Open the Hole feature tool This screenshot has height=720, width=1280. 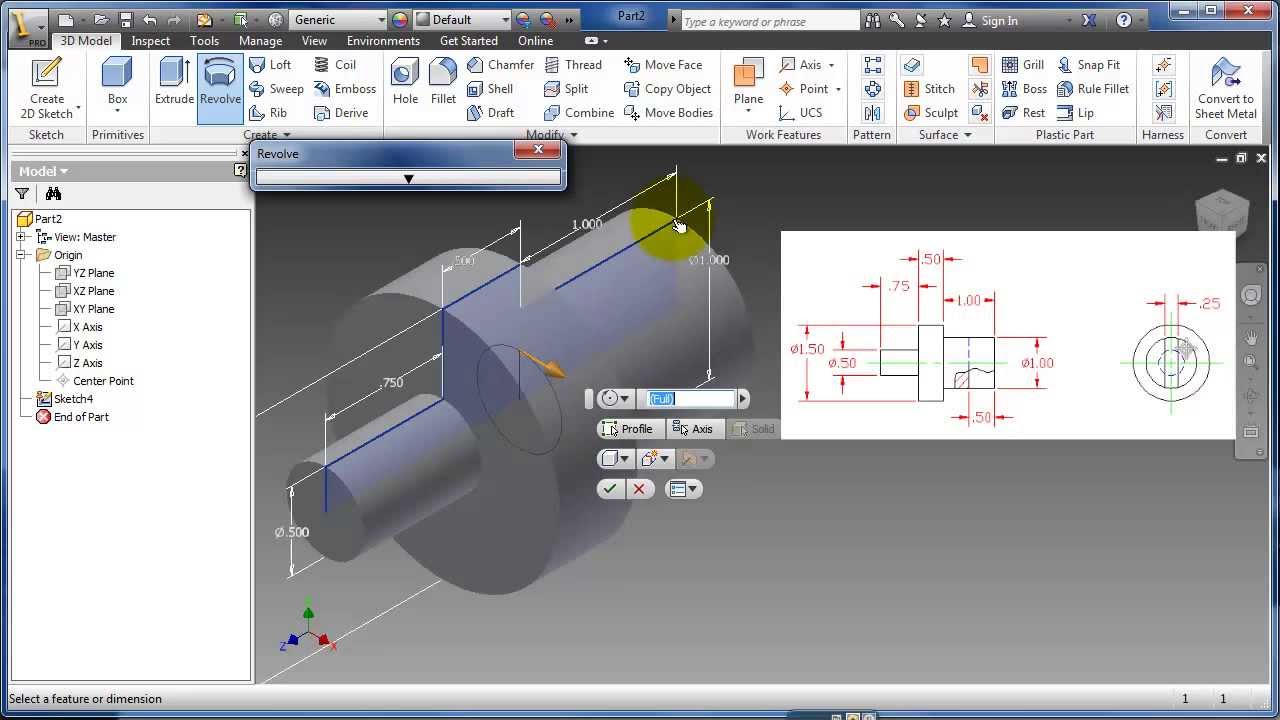[x=405, y=82]
